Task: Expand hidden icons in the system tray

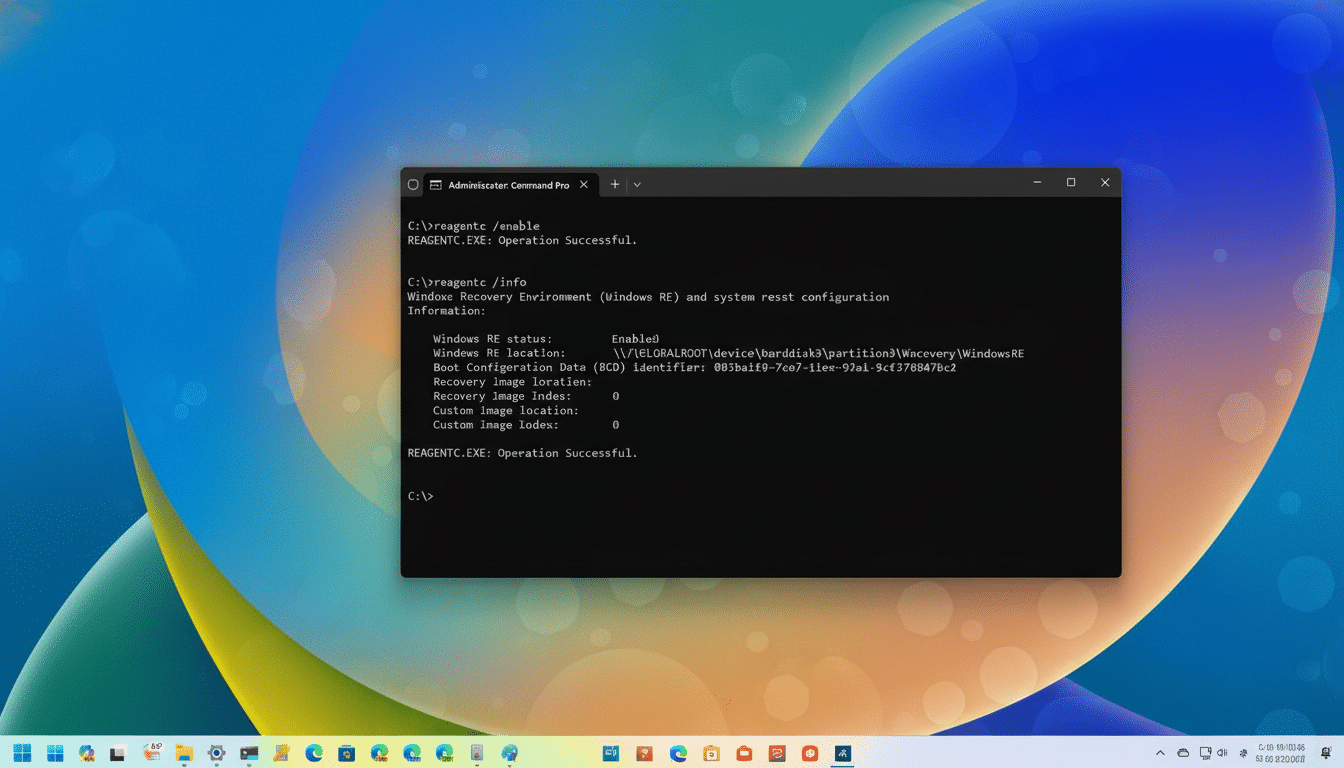Action: [1160, 753]
